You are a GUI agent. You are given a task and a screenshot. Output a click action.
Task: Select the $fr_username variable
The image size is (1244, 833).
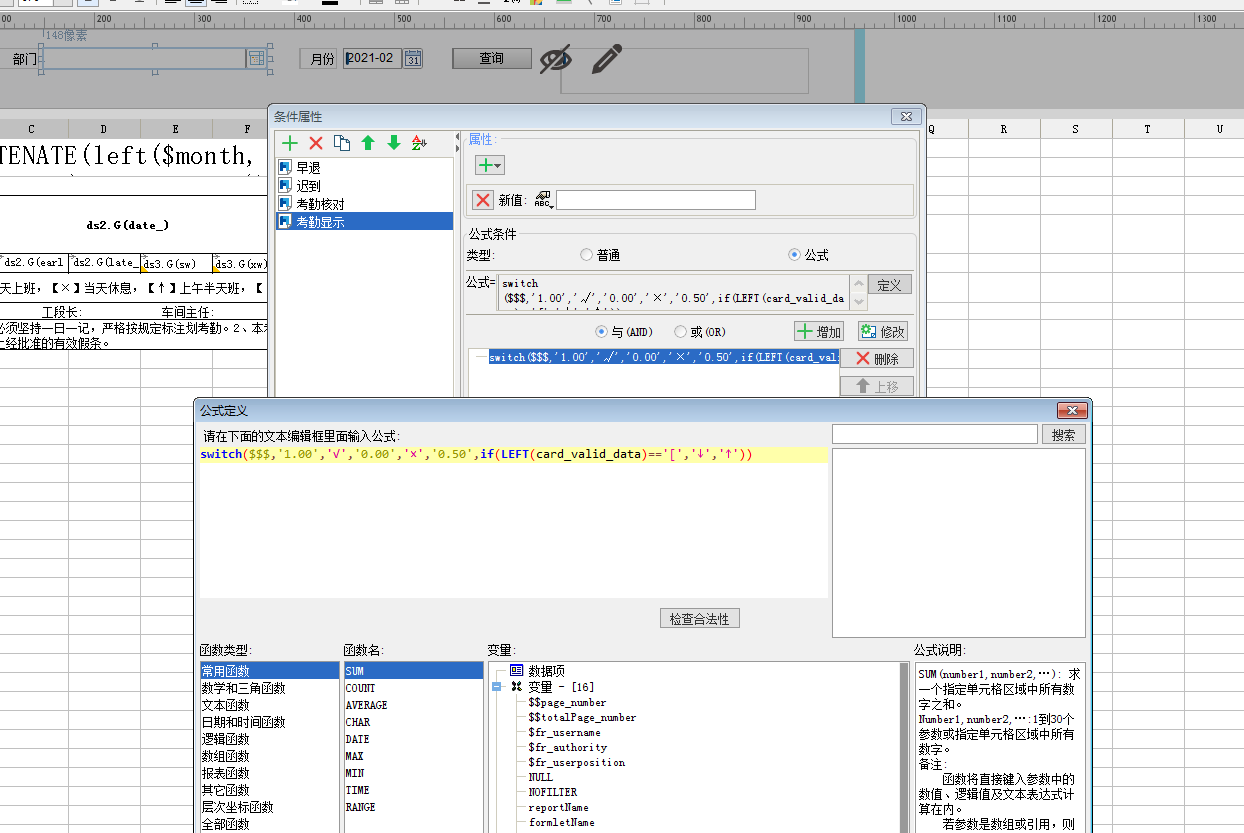565,732
